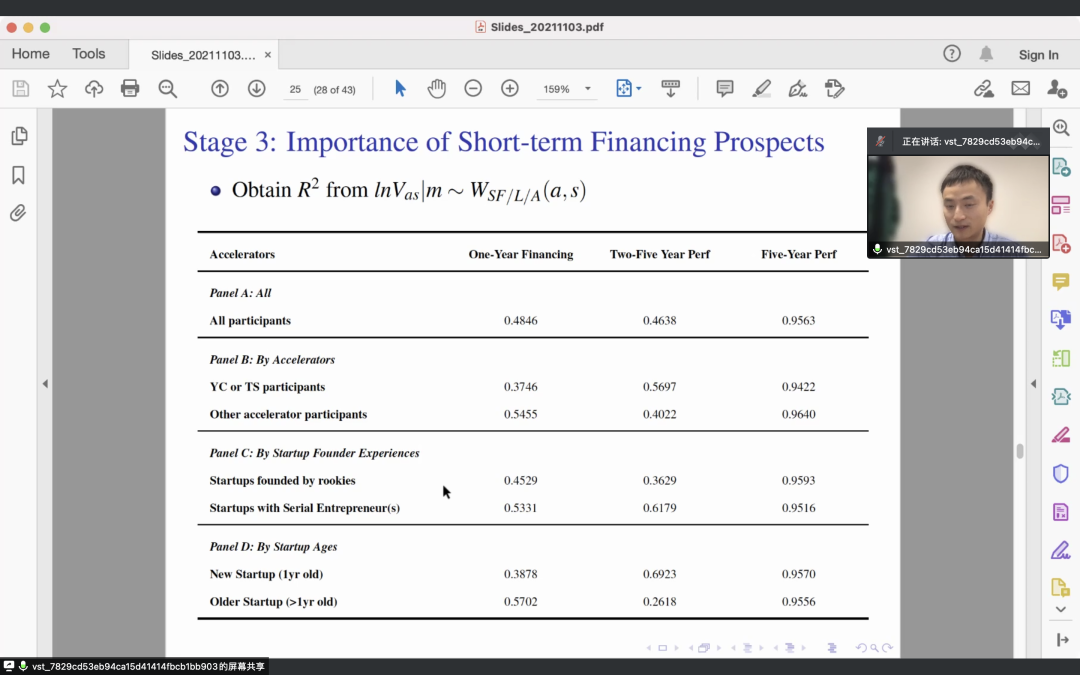The image size is (1080, 675).
Task: Edit the page number field
Action: 295,89
